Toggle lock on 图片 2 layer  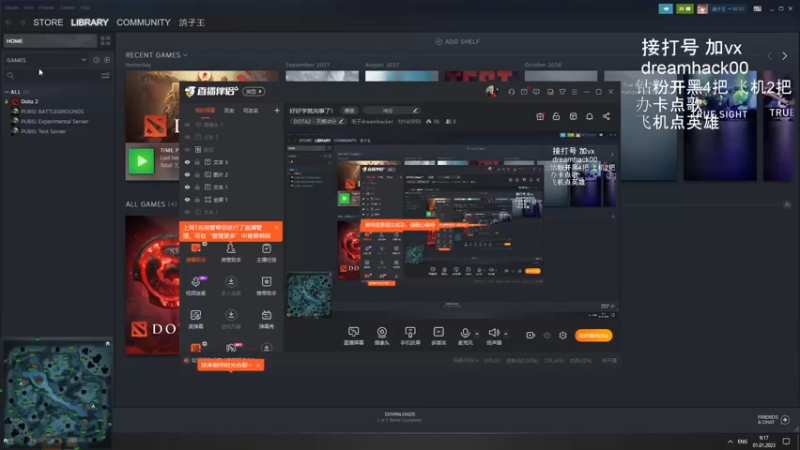pos(197,174)
